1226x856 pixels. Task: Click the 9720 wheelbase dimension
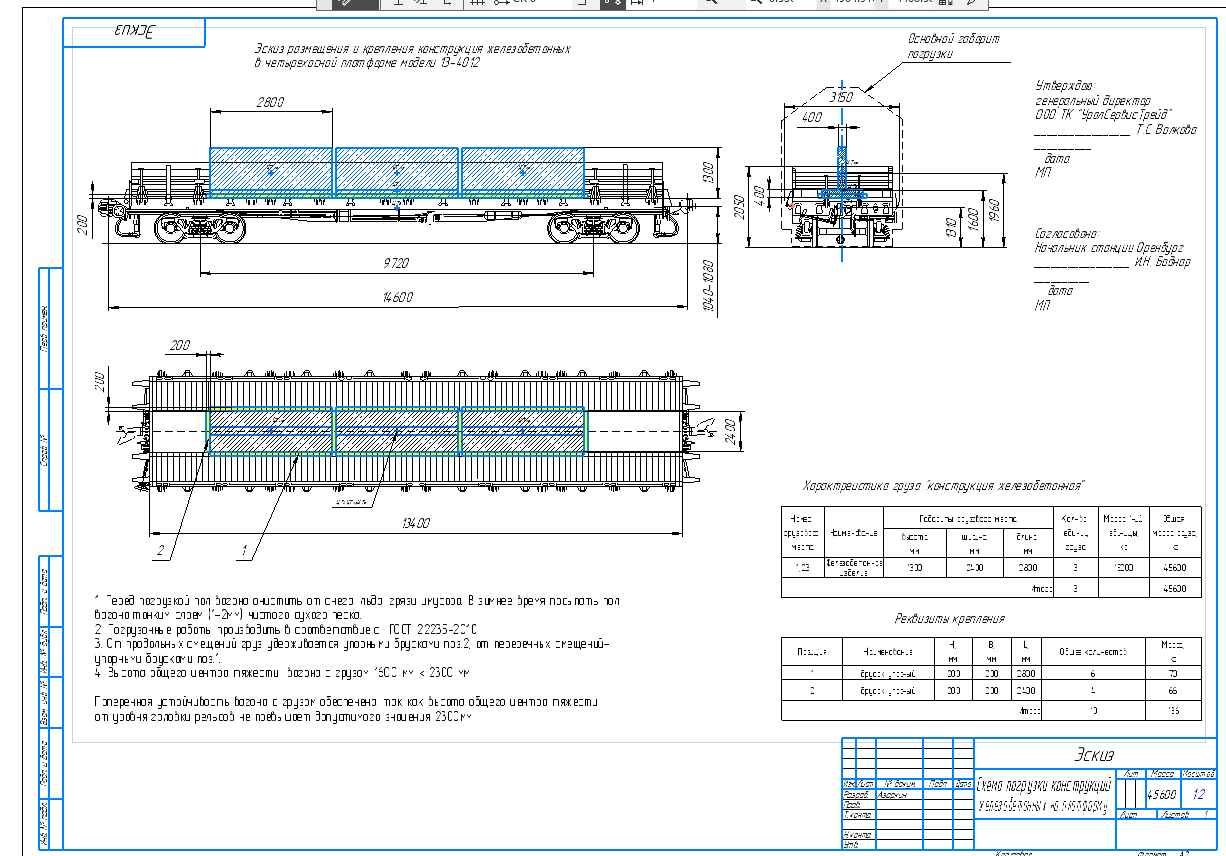(397, 263)
